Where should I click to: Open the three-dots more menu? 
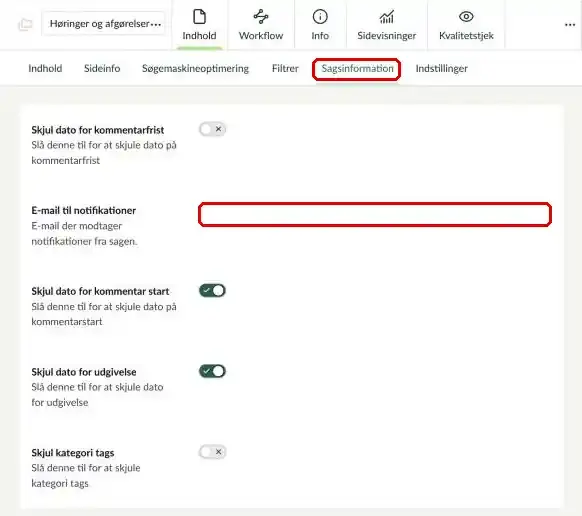(x=570, y=25)
